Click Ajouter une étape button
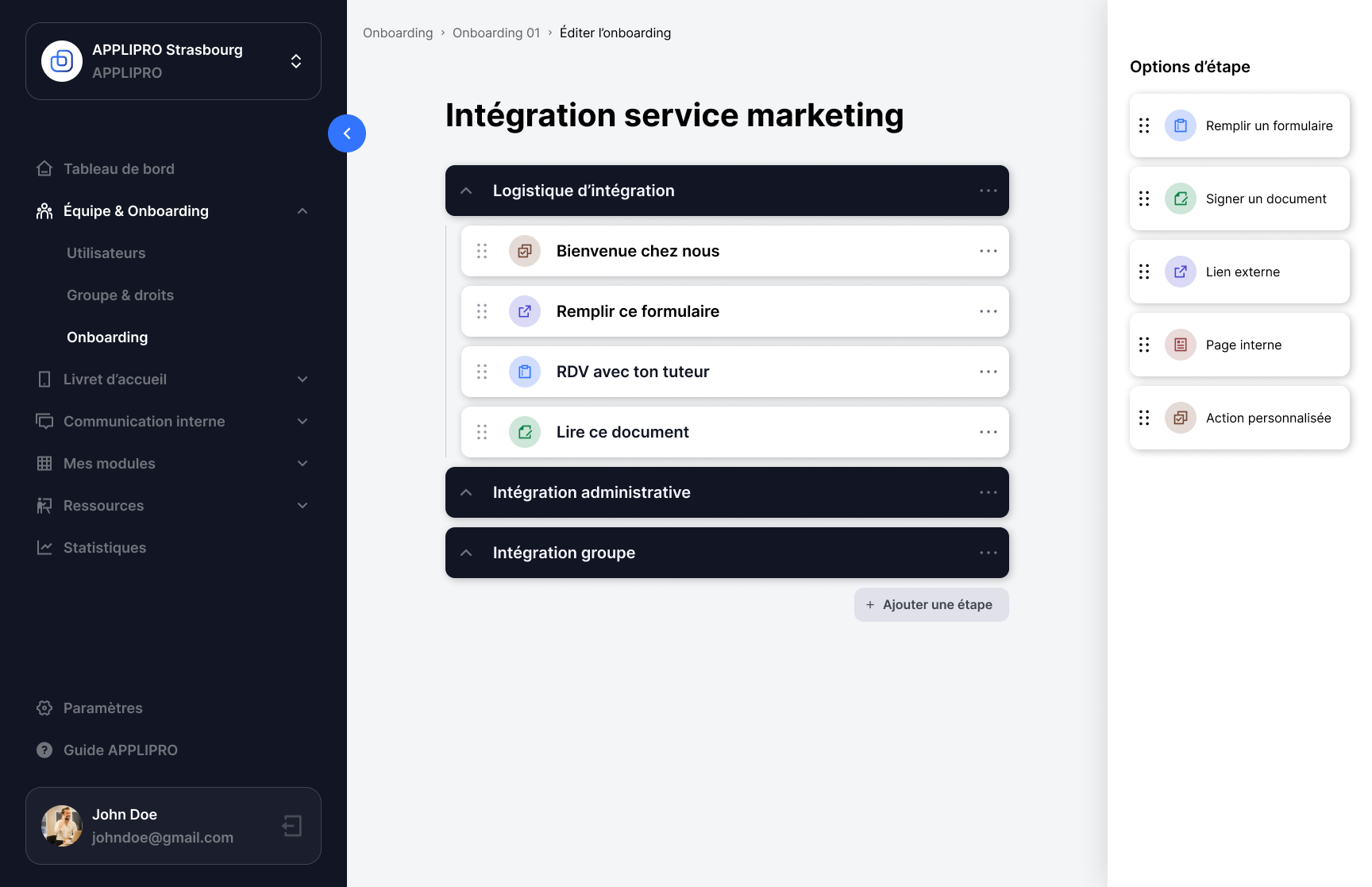This screenshot has height=887, width=1372. coord(931,605)
